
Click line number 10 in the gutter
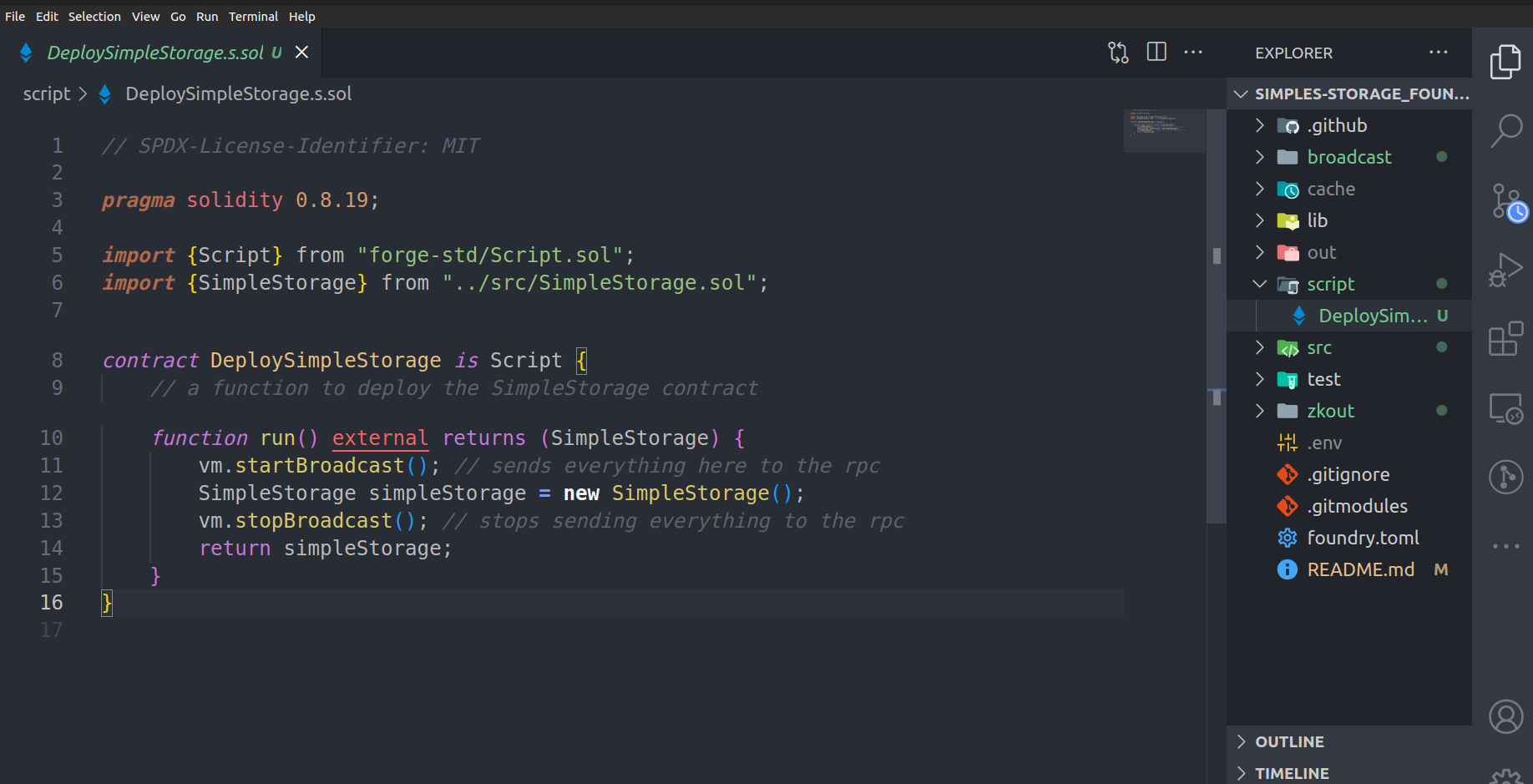(x=51, y=438)
